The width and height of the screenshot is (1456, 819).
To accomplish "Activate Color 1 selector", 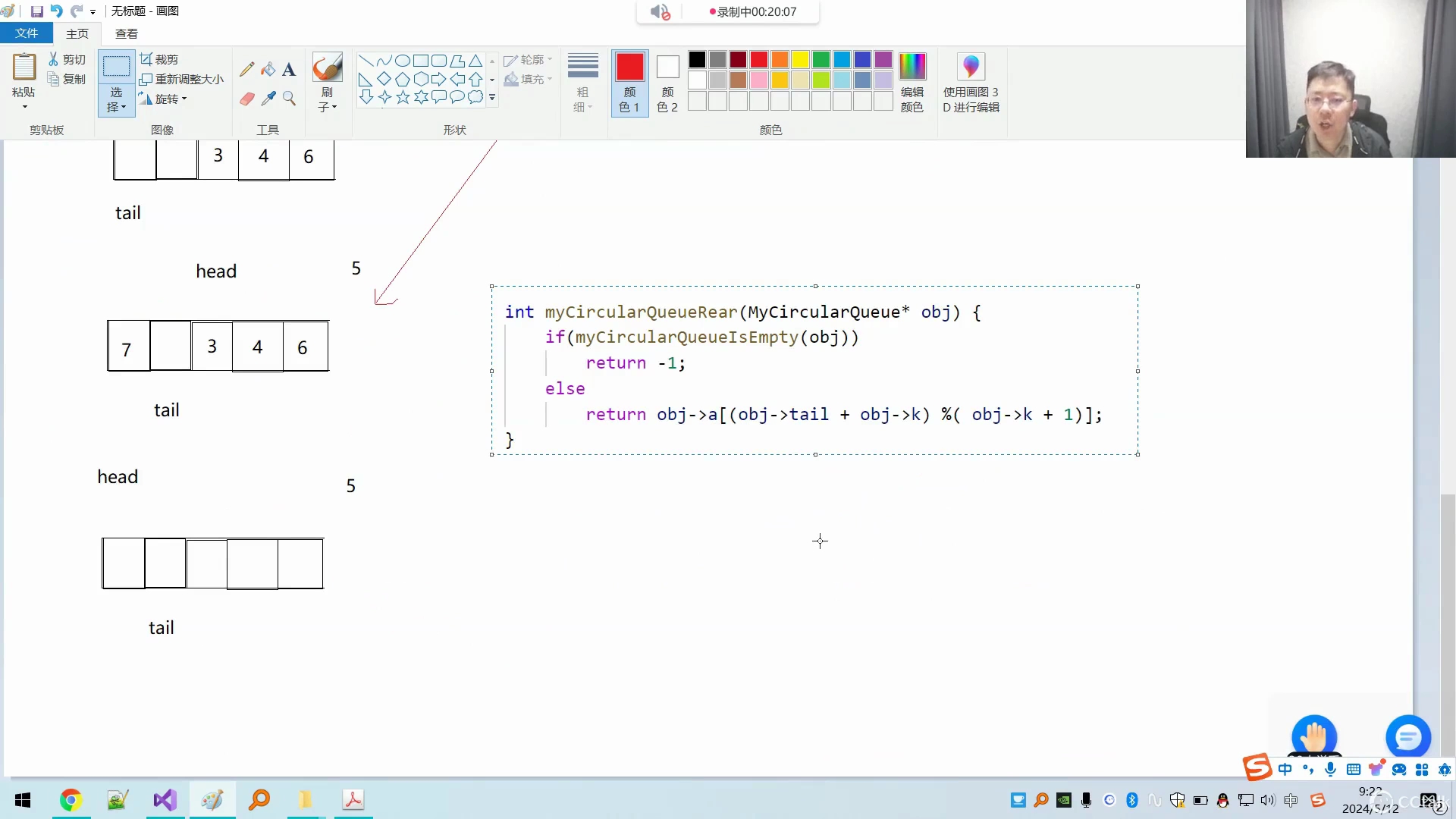I will [x=629, y=83].
